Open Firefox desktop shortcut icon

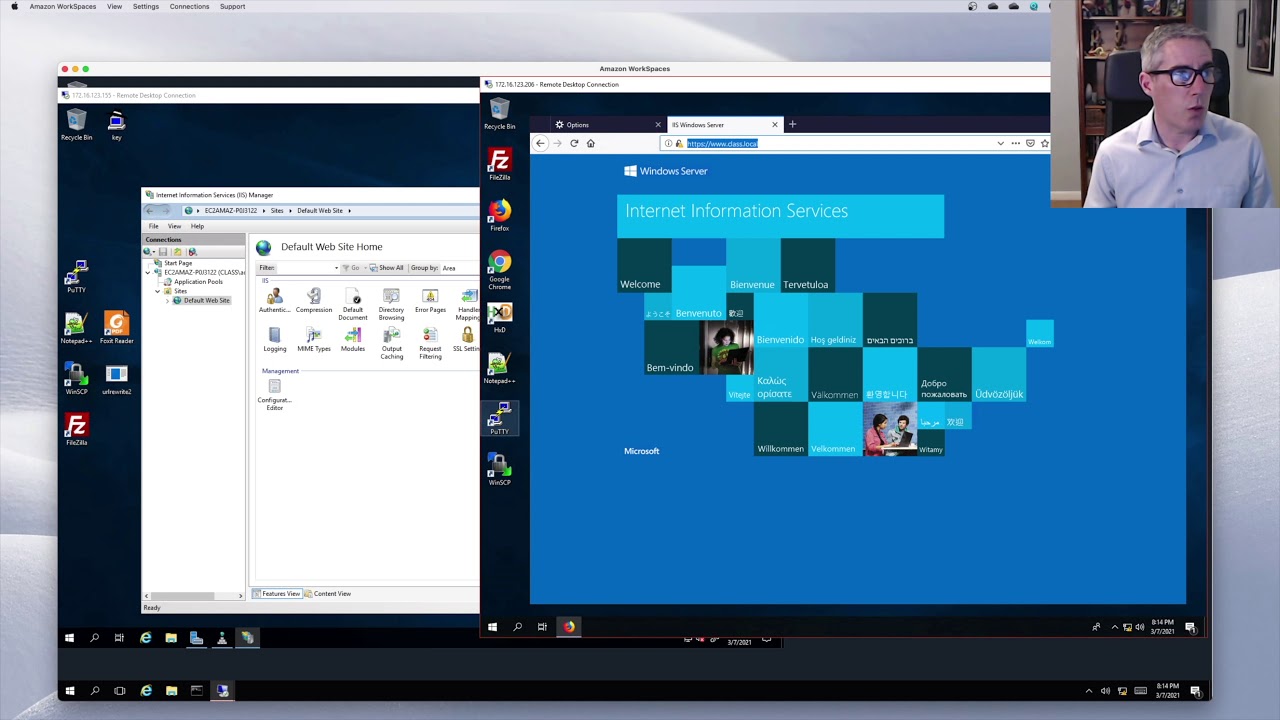(499, 215)
